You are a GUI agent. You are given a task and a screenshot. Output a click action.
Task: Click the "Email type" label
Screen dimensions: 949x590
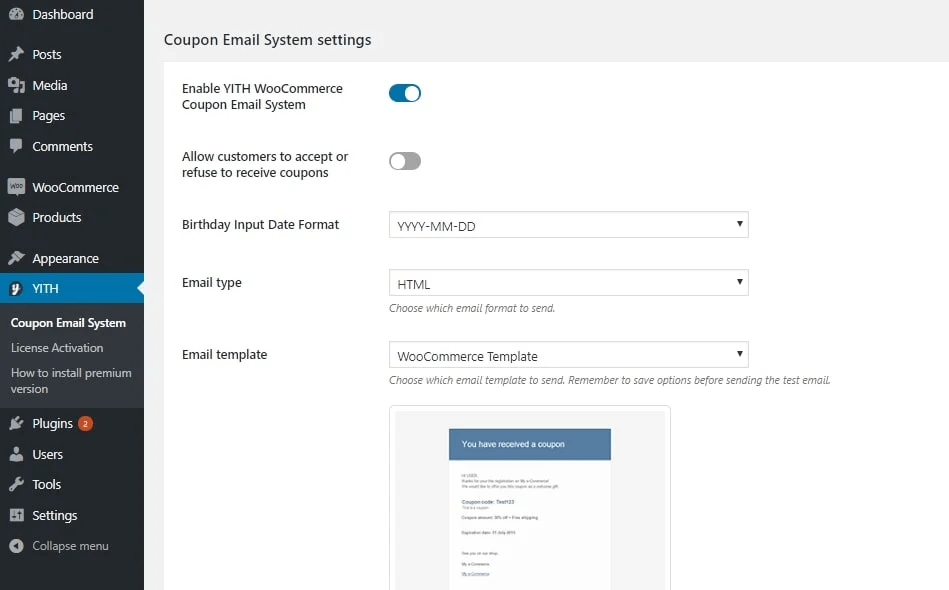point(212,283)
